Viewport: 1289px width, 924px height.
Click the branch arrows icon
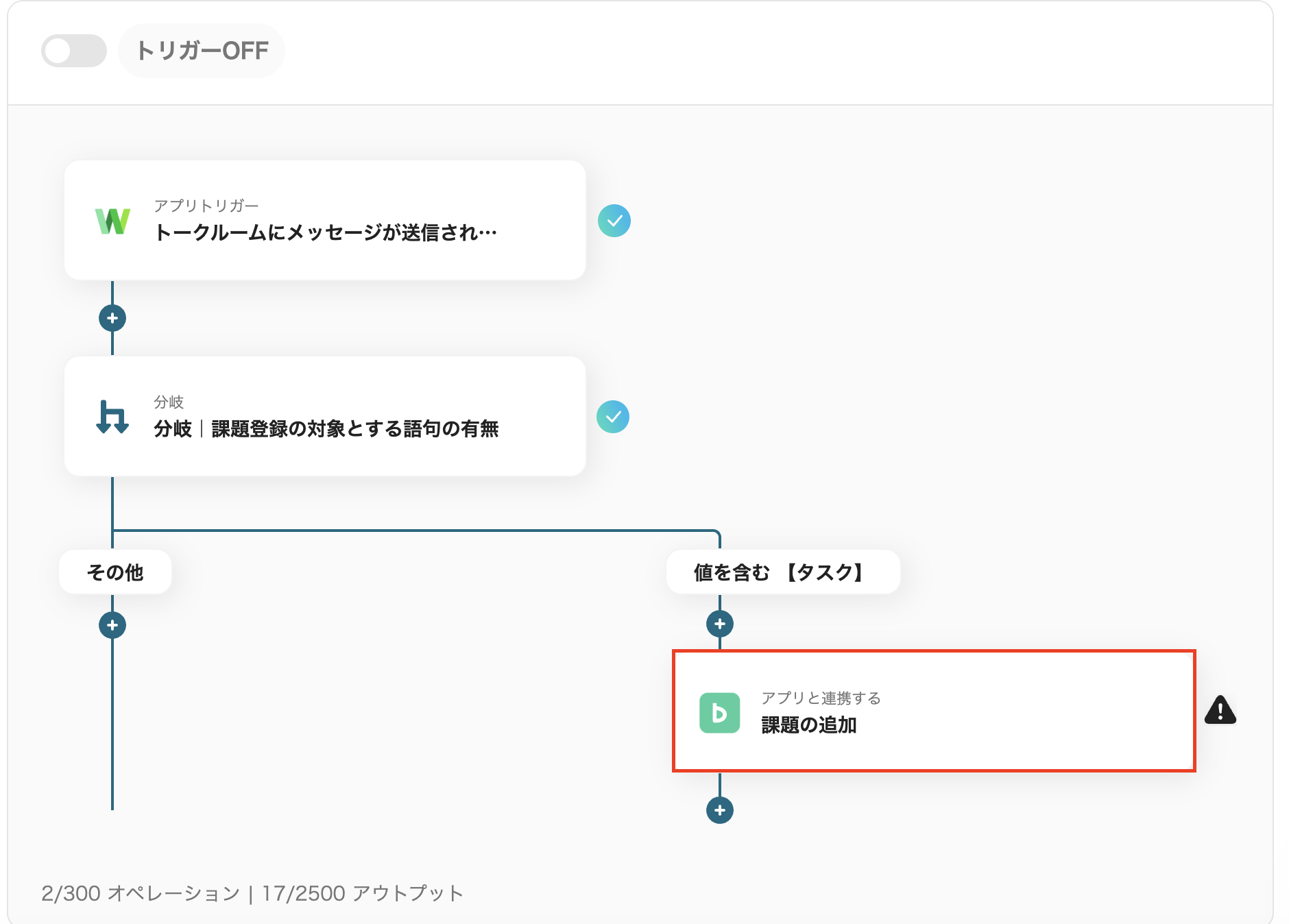pyautogui.click(x=112, y=417)
